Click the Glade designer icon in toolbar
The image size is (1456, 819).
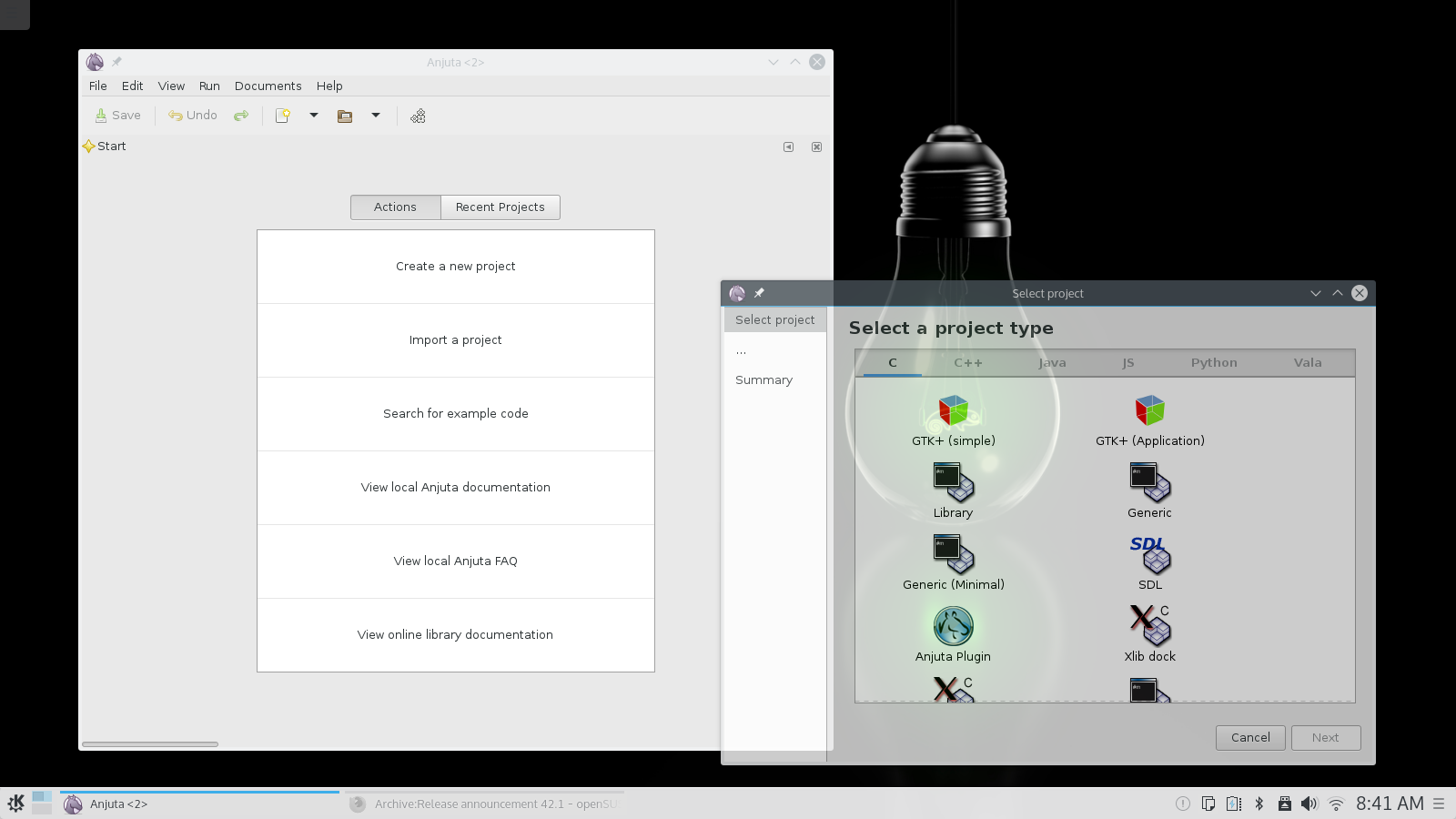pyautogui.click(x=418, y=116)
